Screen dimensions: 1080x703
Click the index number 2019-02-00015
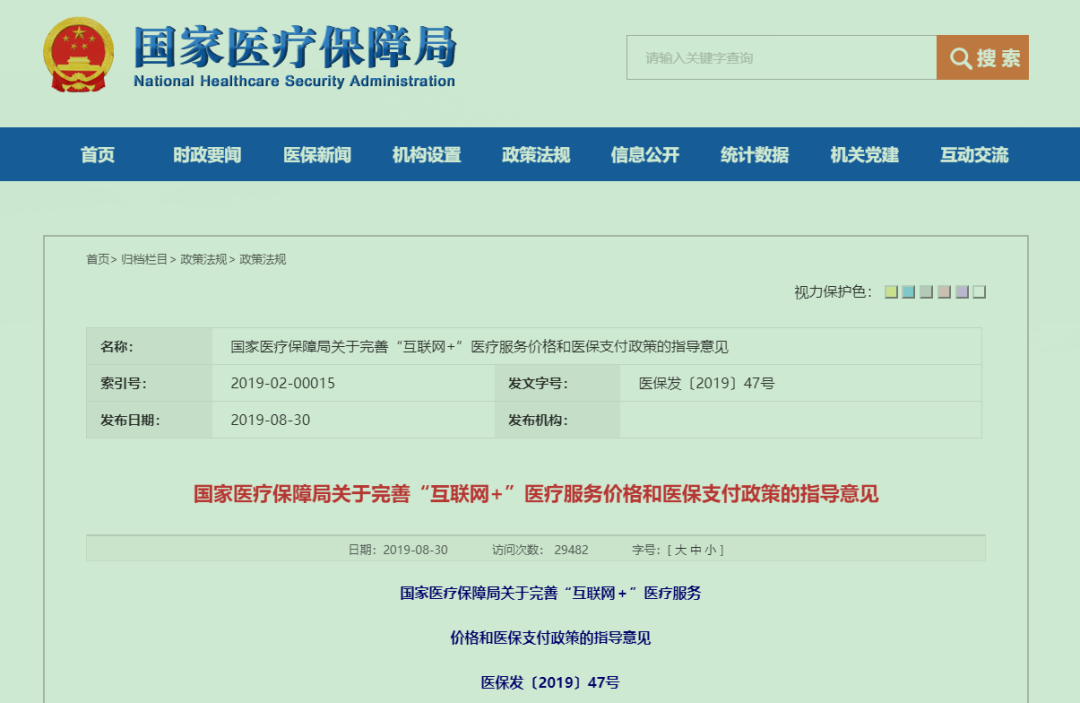[282, 384]
